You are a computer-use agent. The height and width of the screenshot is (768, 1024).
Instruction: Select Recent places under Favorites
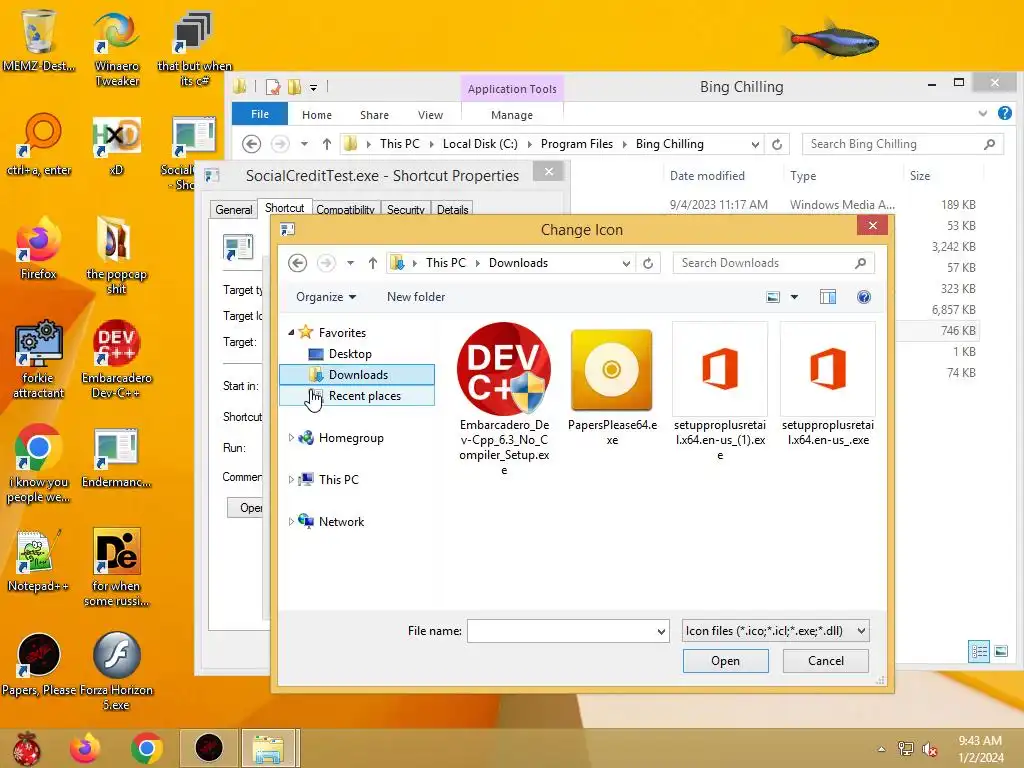pos(357,396)
